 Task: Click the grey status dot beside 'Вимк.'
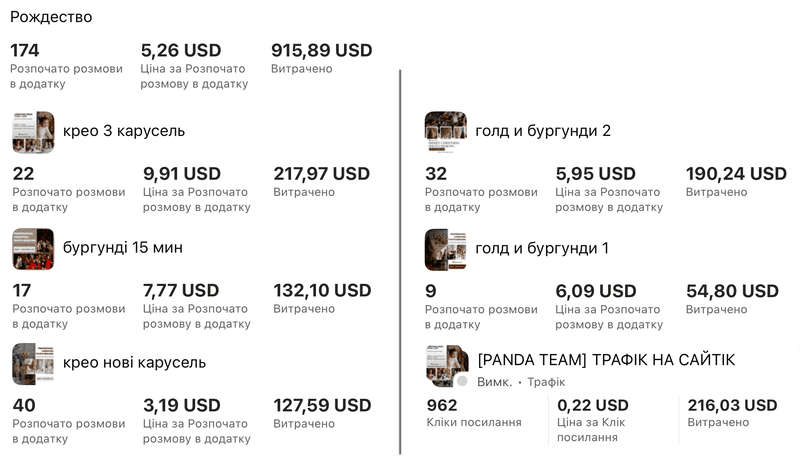[x=462, y=382]
